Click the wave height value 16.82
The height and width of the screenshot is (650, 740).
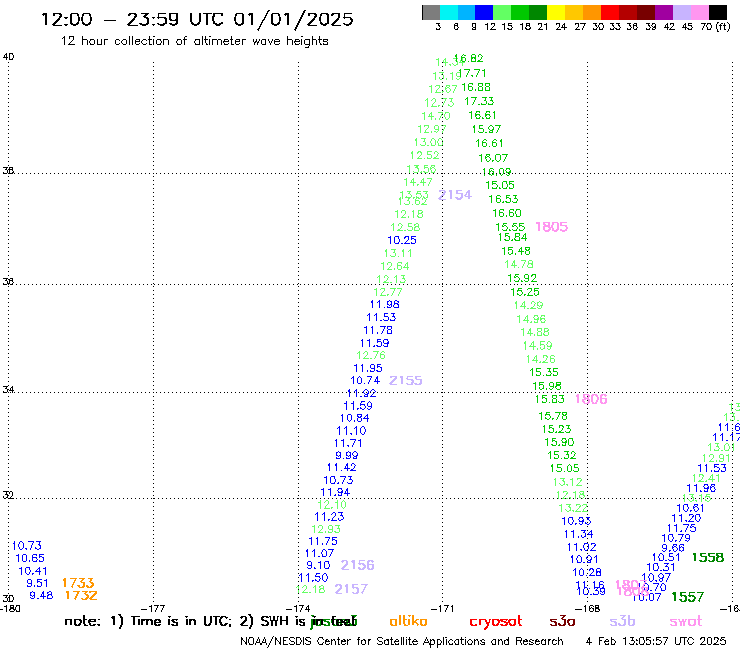tap(469, 59)
